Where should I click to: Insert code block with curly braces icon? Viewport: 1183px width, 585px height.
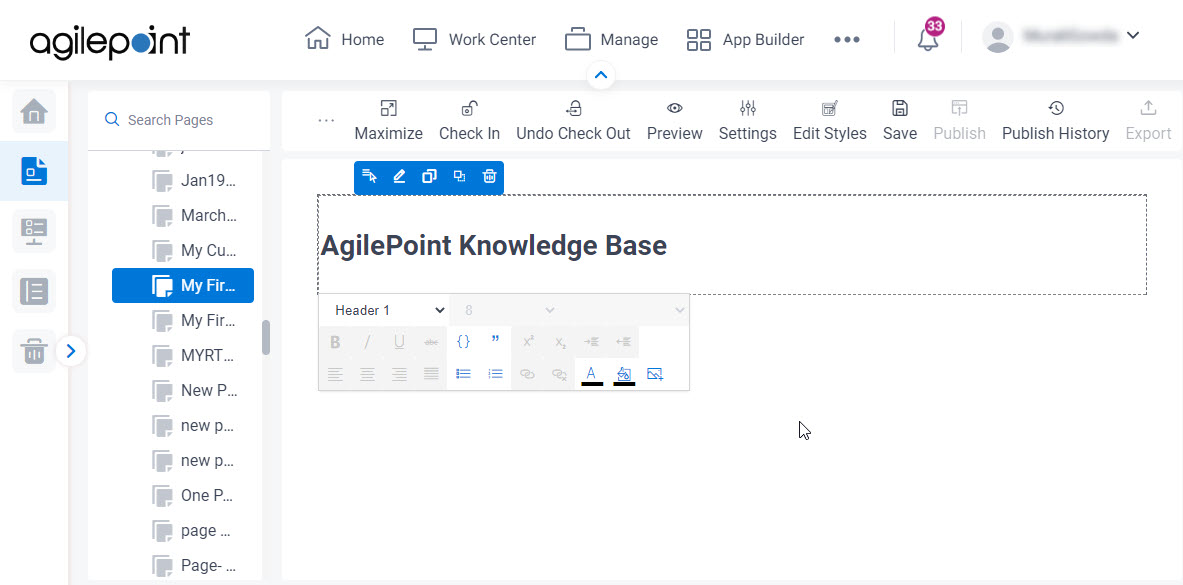[463, 342]
